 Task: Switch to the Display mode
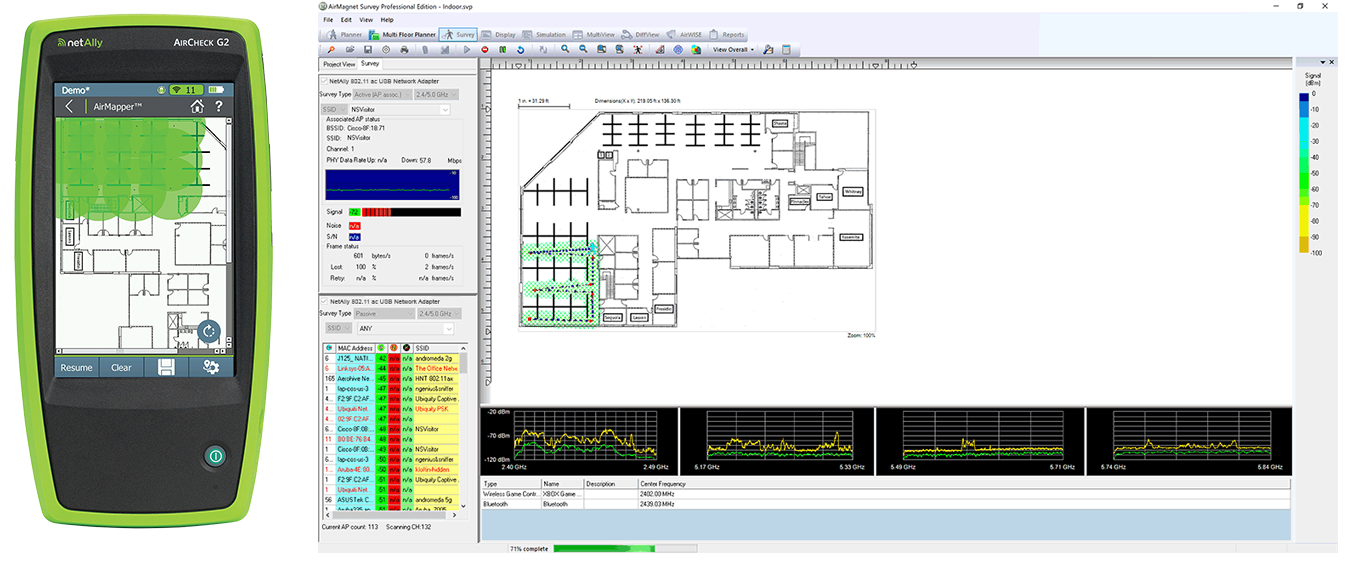[x=498, y=35]
